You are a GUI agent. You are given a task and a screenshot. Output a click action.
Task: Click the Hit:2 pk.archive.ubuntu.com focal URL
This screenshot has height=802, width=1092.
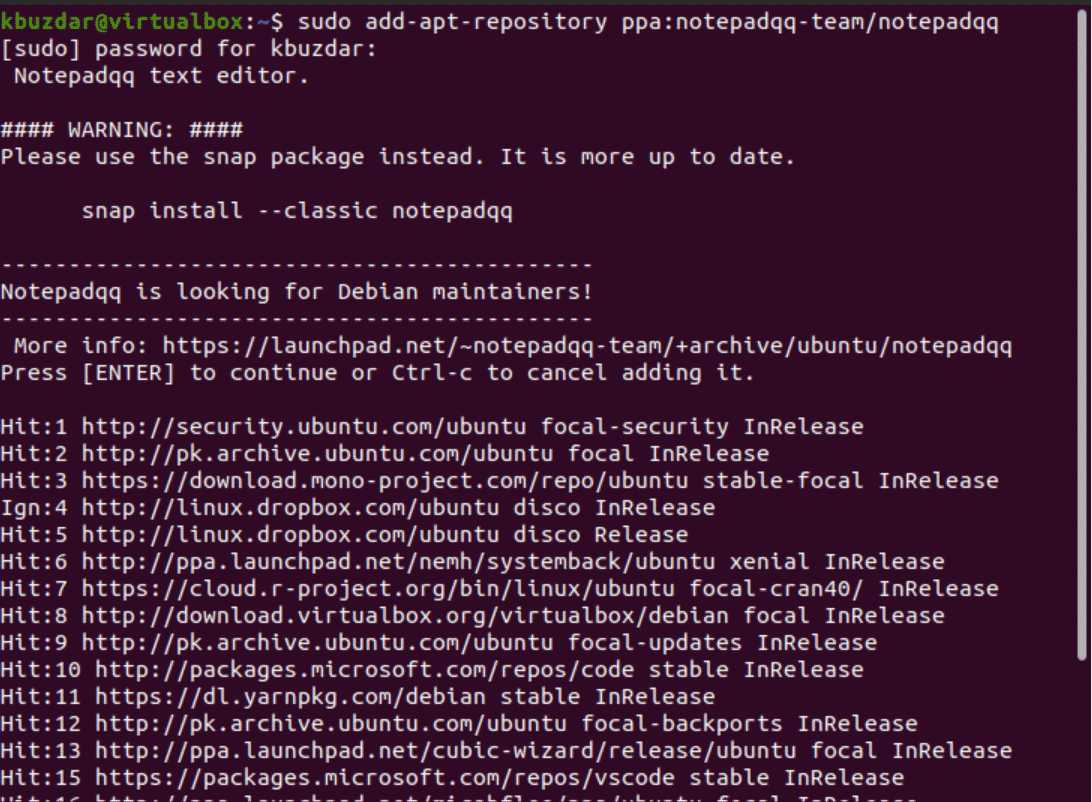pos(317,454)
